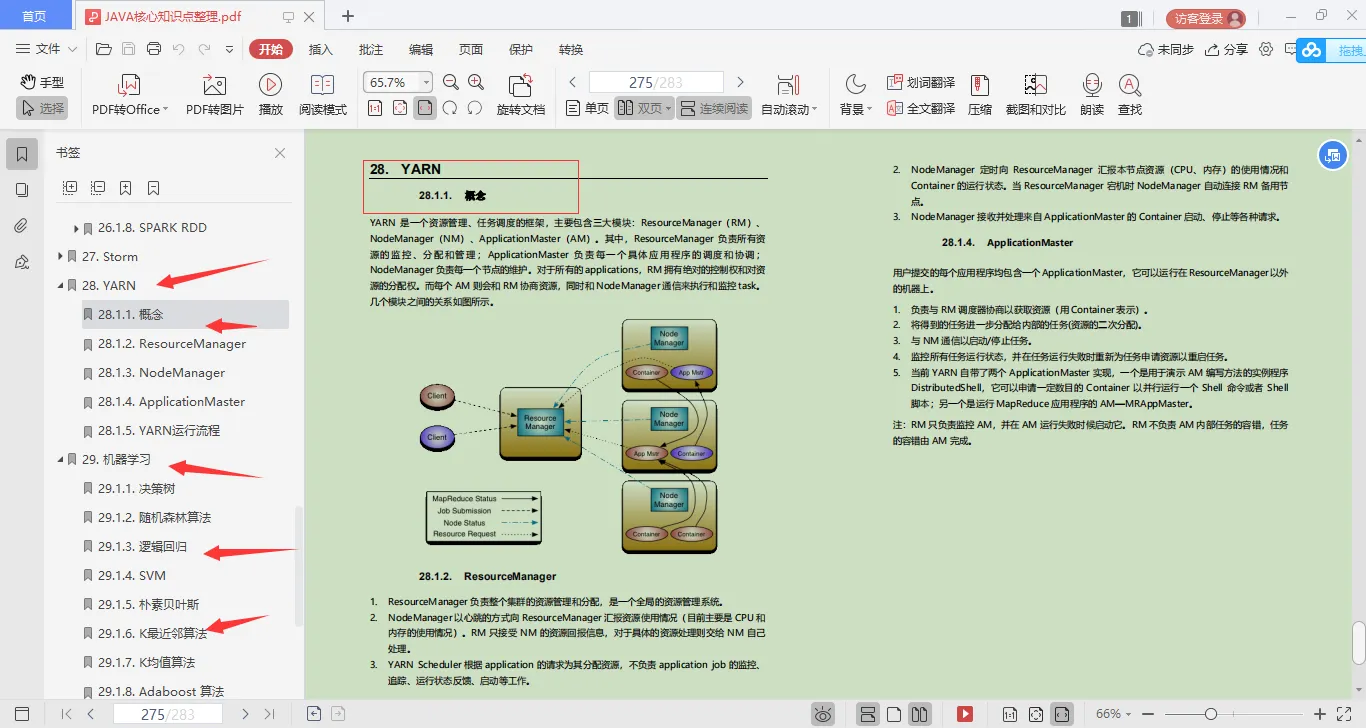This screenshot has width=1366, height=728.
Task: Open the attachments paperclip panel
Action: pyautogui.click(x=22, y=226)
